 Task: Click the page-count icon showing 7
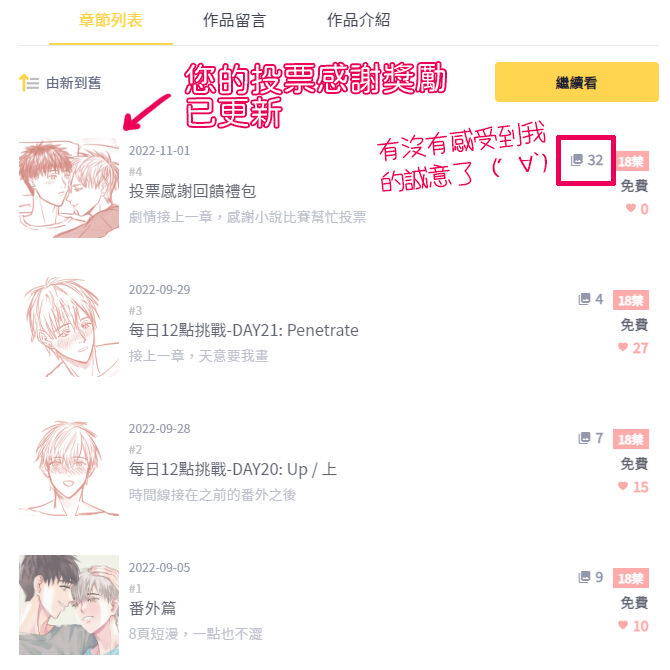584,438
